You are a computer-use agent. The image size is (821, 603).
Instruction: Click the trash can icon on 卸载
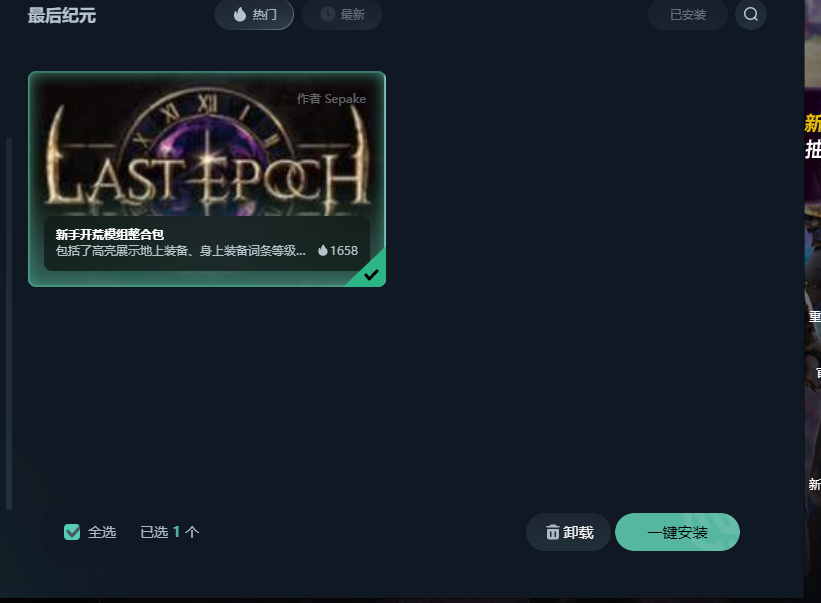(552, 532)
